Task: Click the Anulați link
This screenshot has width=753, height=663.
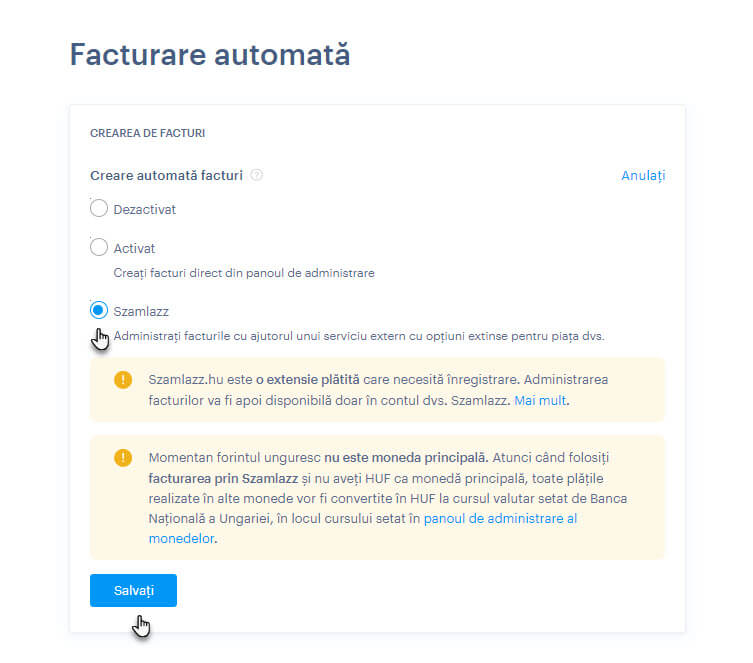Action: (x=643, y=176)
